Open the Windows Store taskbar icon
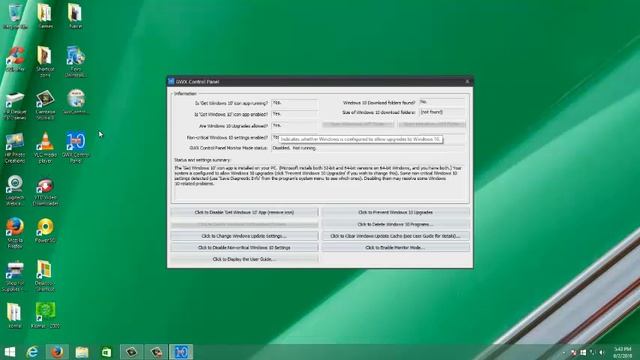The image size is (640, 360). (106, 352)
